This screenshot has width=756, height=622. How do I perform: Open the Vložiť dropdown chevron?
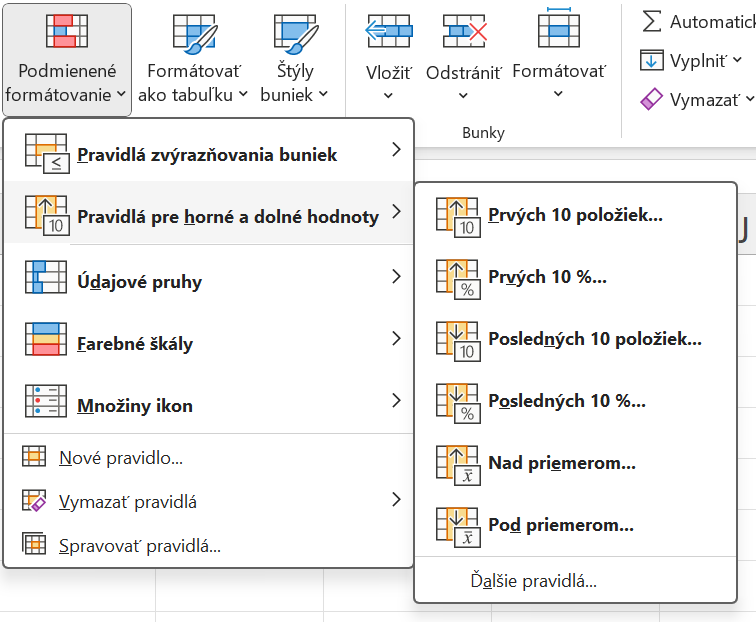coord(388,95)
